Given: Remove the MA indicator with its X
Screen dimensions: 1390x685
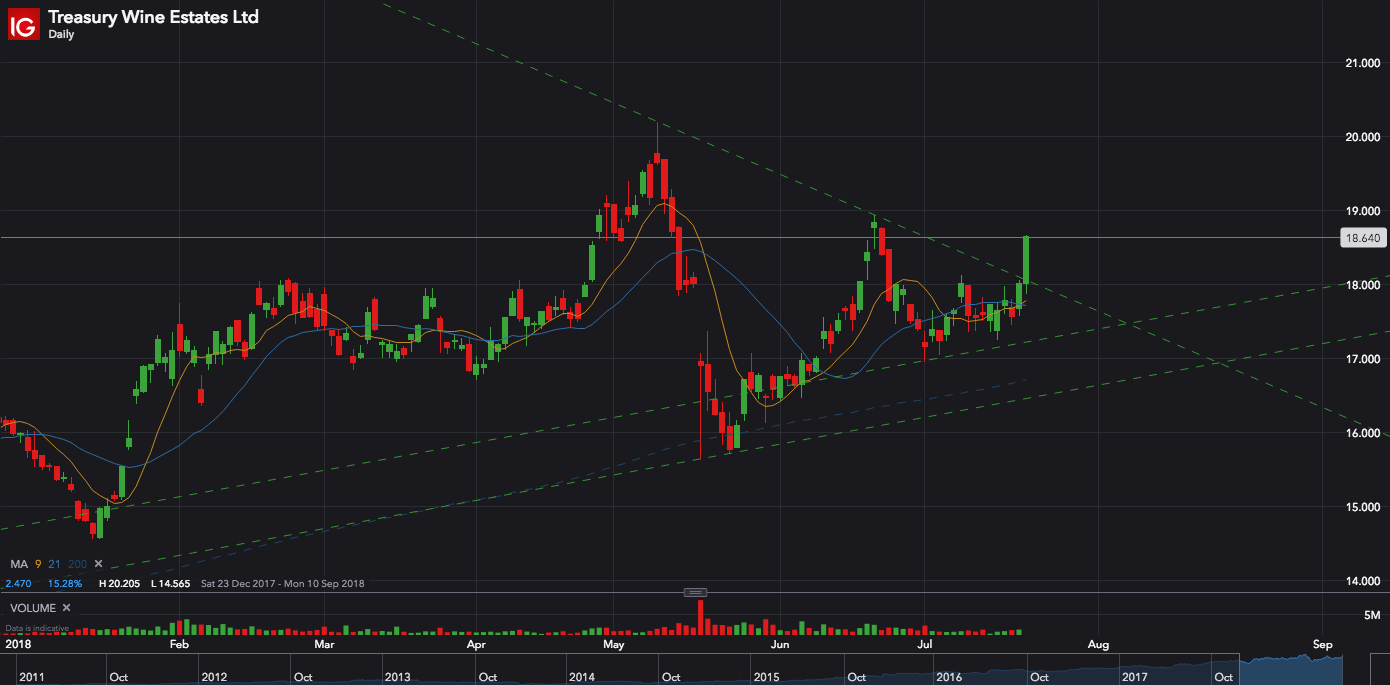Looking at the screenshot, I should (x=98, y=564).
